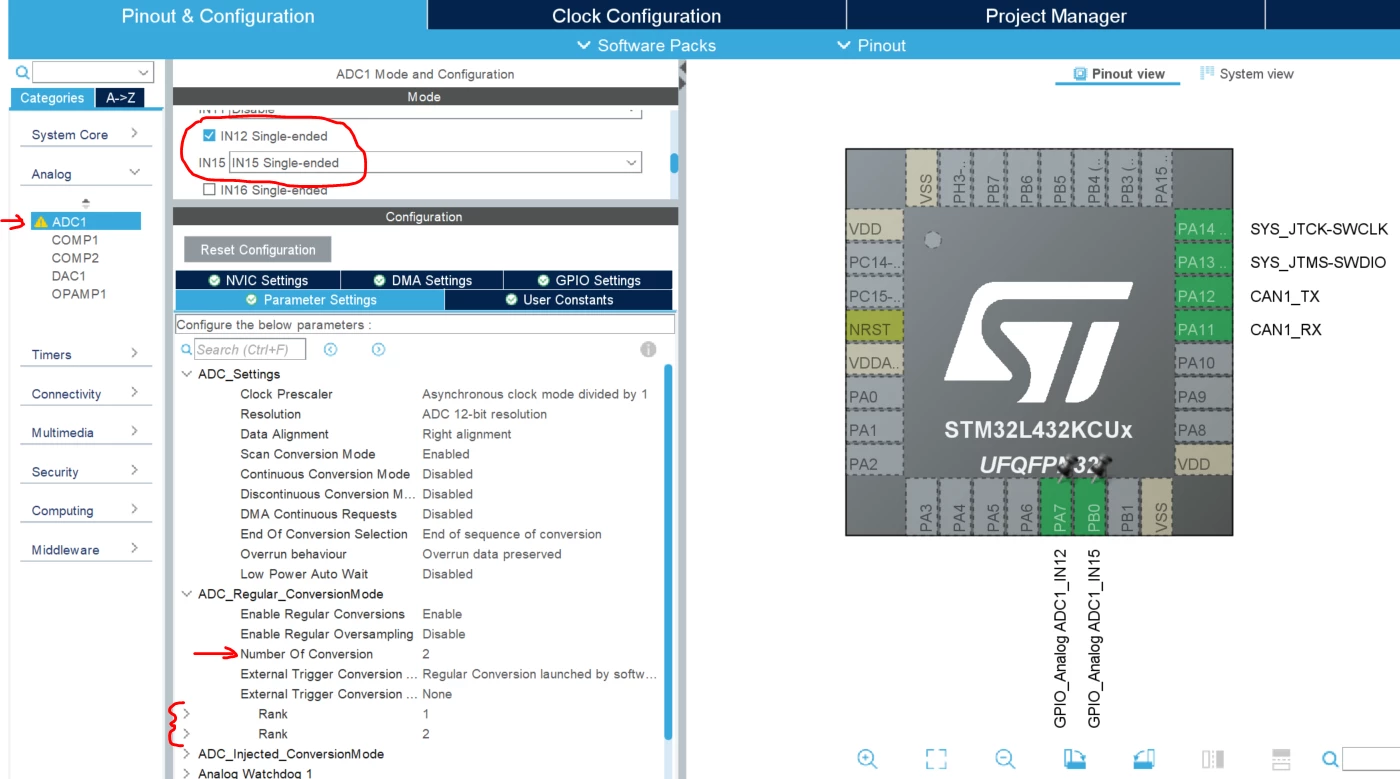Screen dimensions: 1400x779
Task: Select pin PA7 on the chip
Action: (x=1059, y=506)
